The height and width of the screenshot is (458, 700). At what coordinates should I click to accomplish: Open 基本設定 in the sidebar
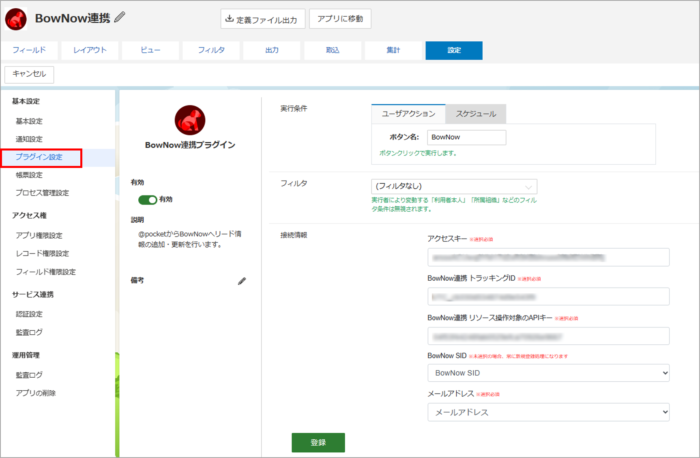[29, 121]
